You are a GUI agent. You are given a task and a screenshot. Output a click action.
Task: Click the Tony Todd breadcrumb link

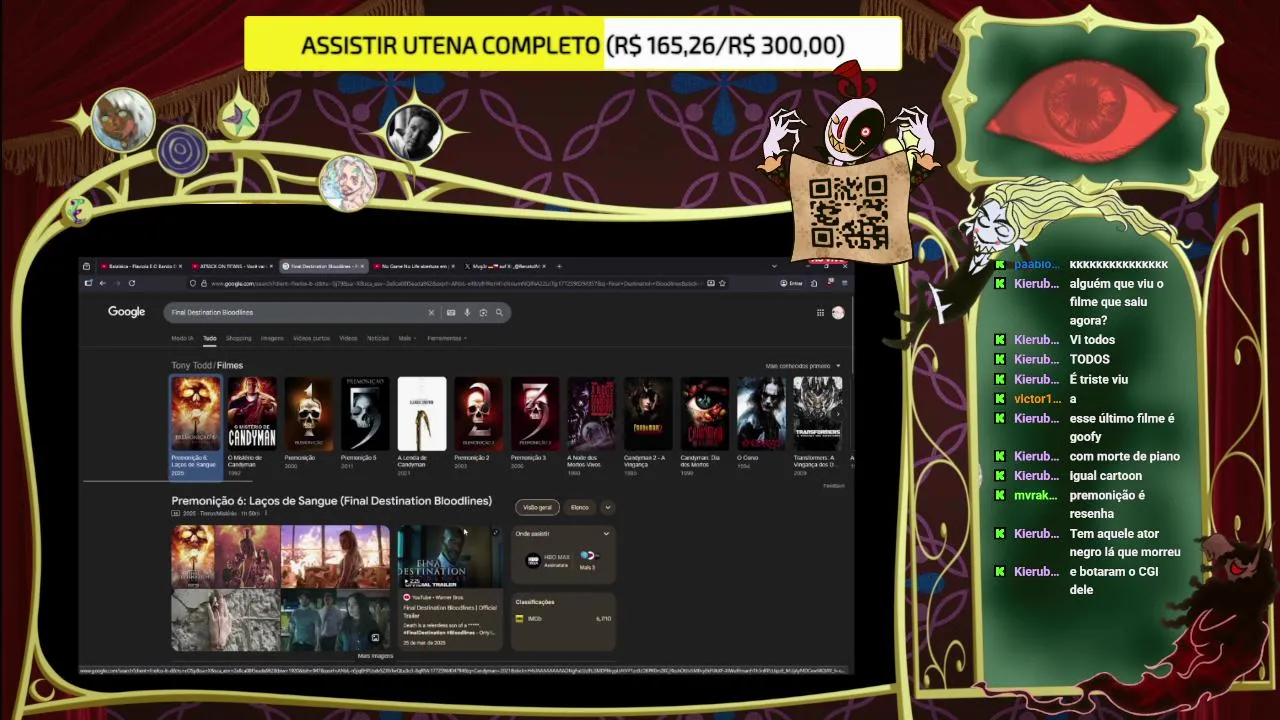(x=192, y=365)
